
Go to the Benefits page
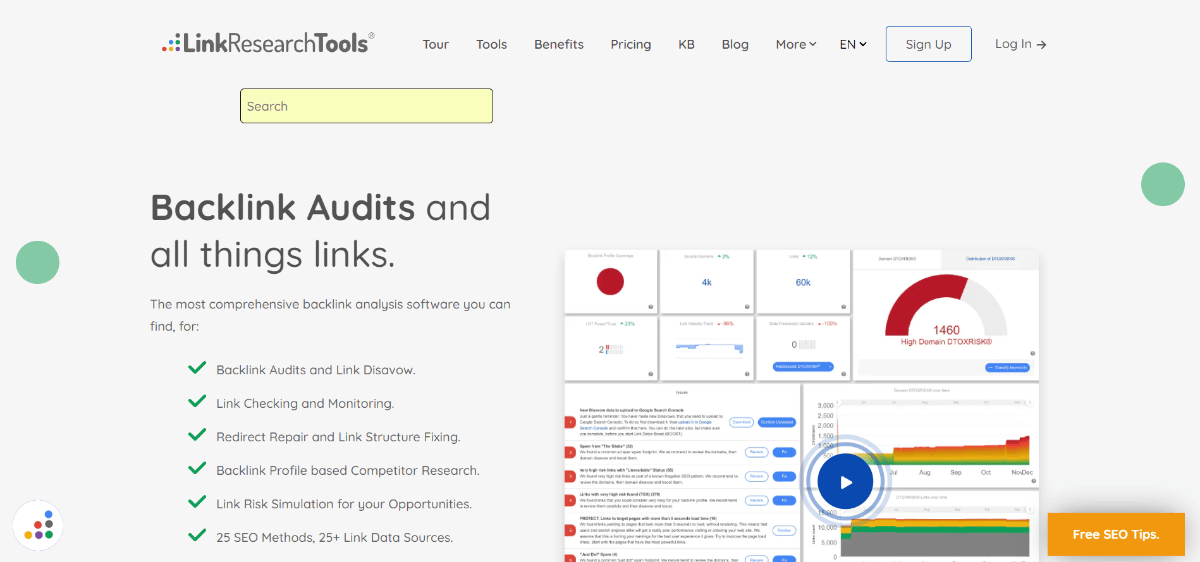pos(559,44)
